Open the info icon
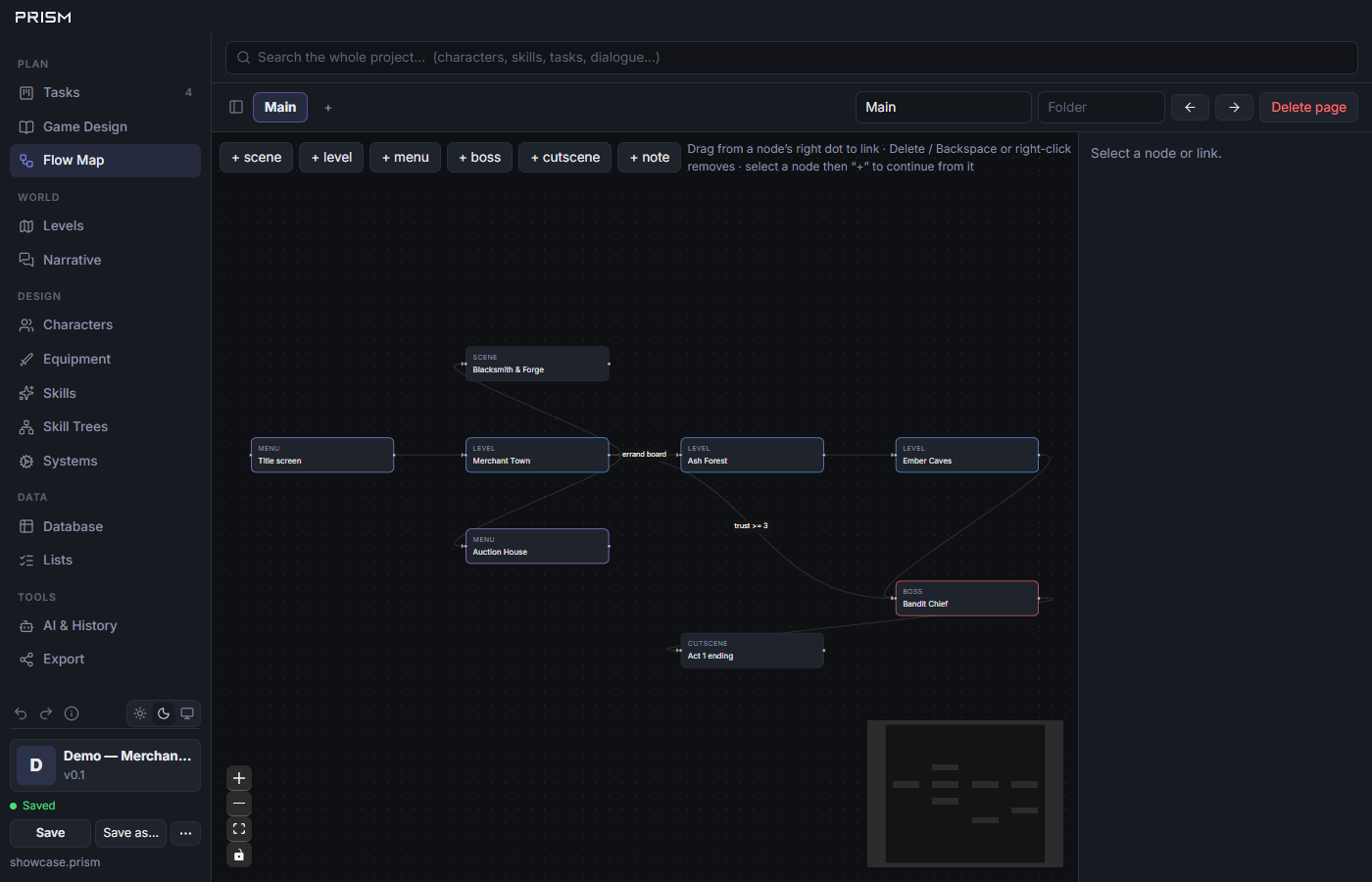Image resolution: width=1372 pixels, height=882 pixels. 72,713
